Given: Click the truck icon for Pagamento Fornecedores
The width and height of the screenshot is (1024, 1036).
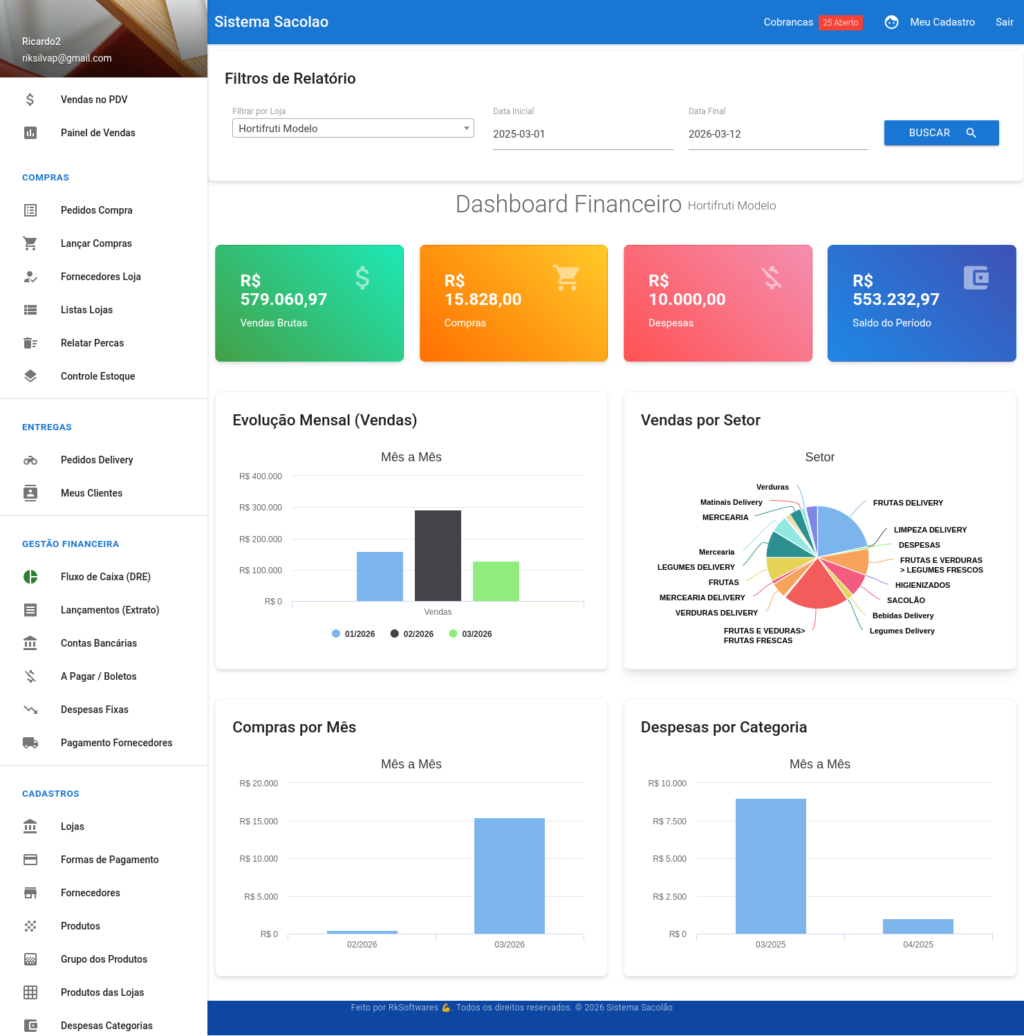Looking at the screenshot, I should tap(30, 743).
